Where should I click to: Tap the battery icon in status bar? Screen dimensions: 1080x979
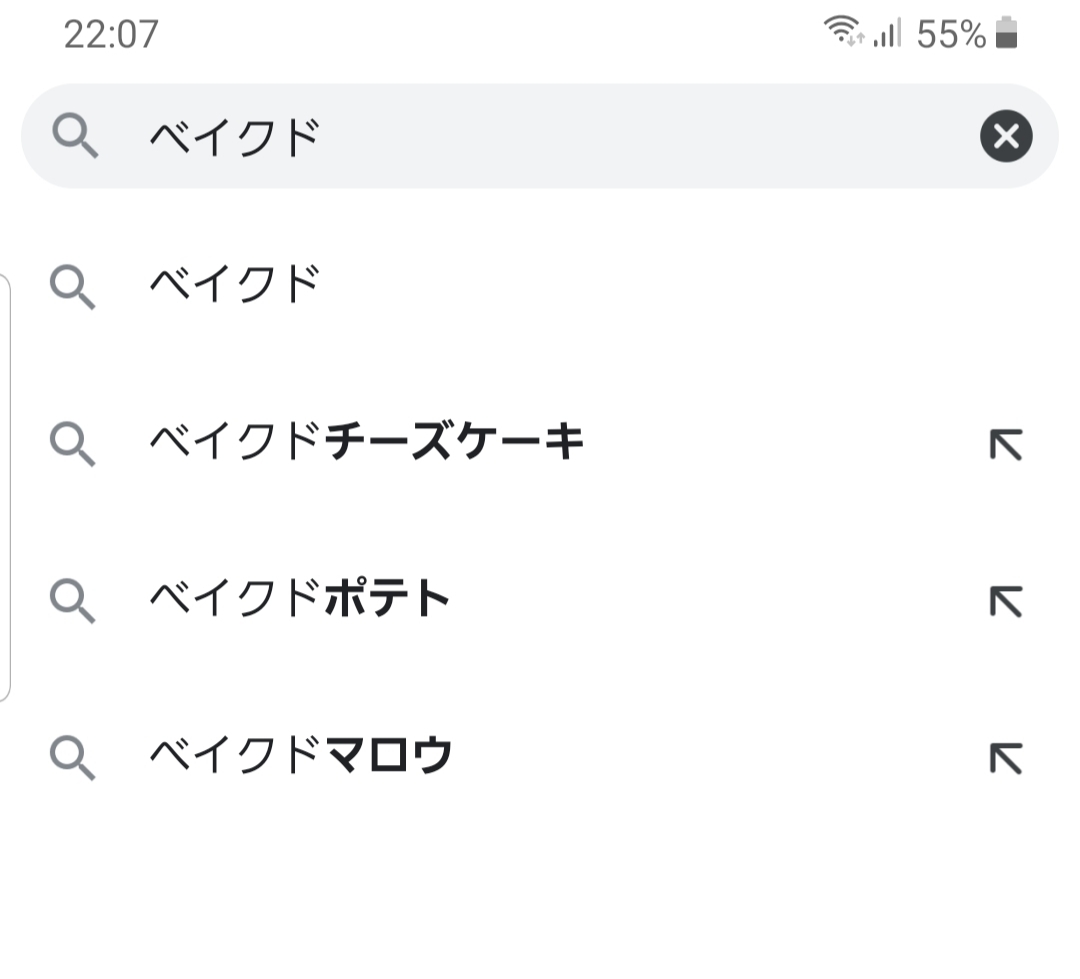[x=1006, y=33]
